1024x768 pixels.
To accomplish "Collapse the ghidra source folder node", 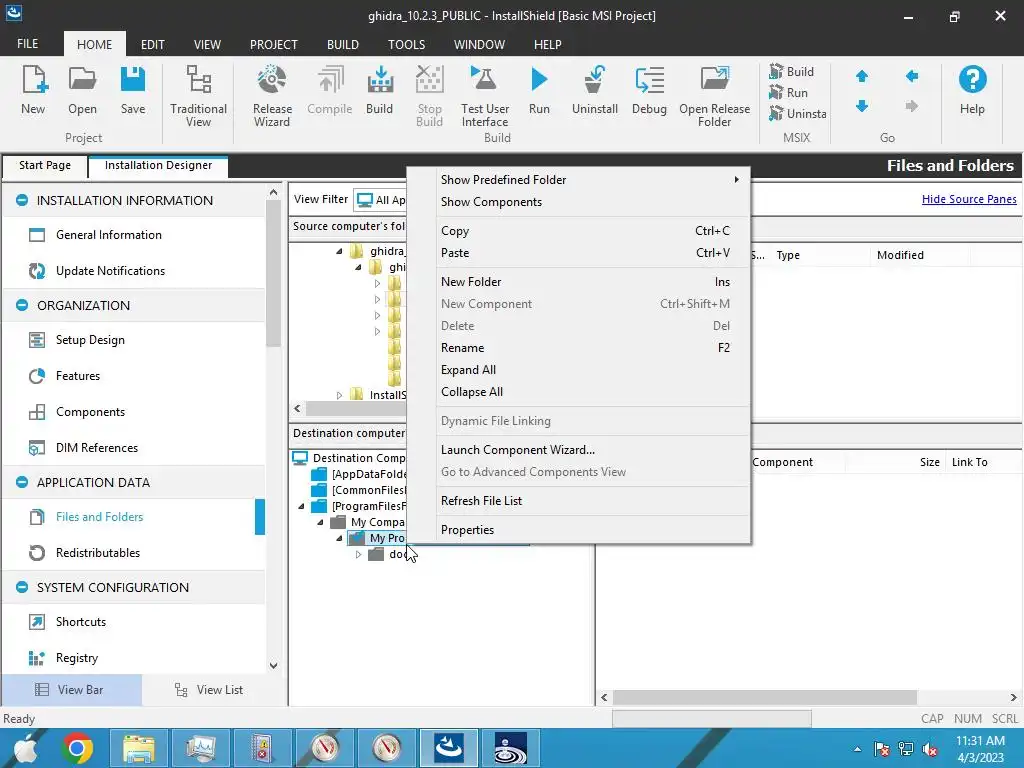I will tap(339, 251).
